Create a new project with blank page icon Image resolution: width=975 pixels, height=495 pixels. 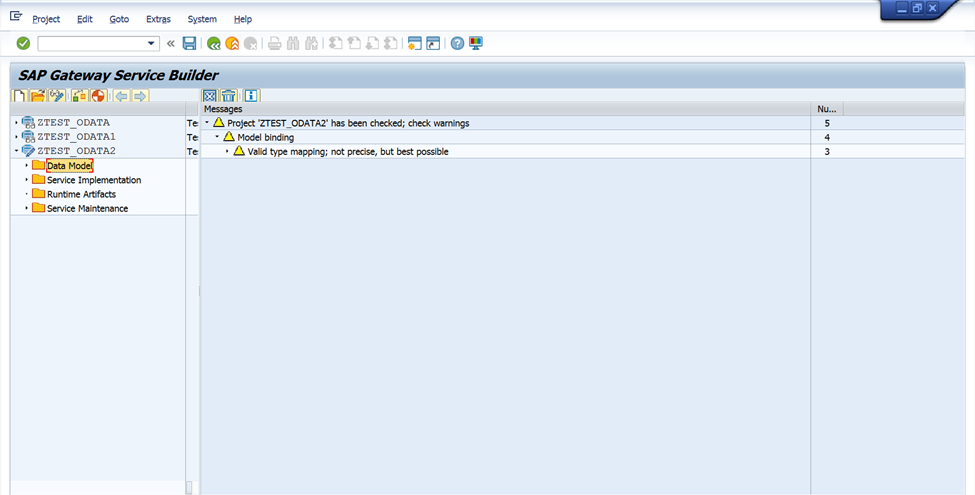pyautogui.click(x=20, y=96)
